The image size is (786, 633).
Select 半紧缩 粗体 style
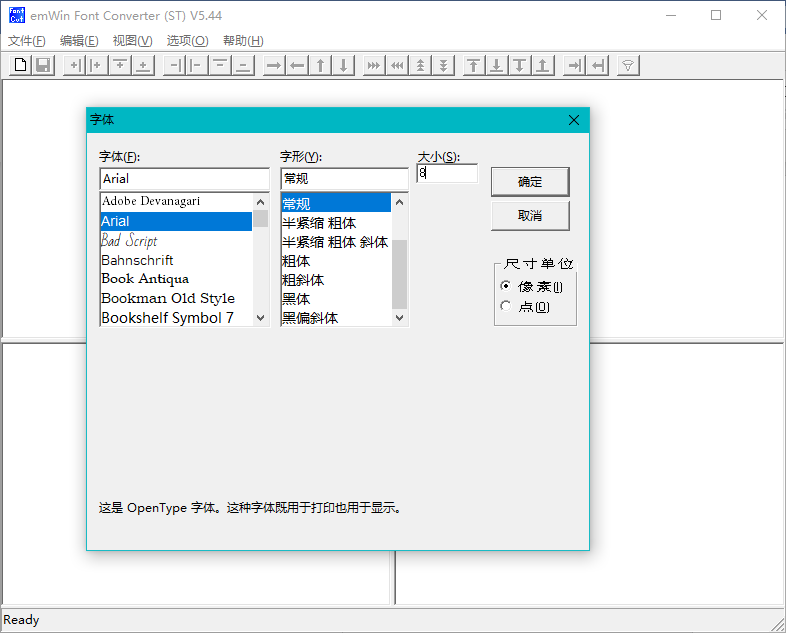coord(336,223)
